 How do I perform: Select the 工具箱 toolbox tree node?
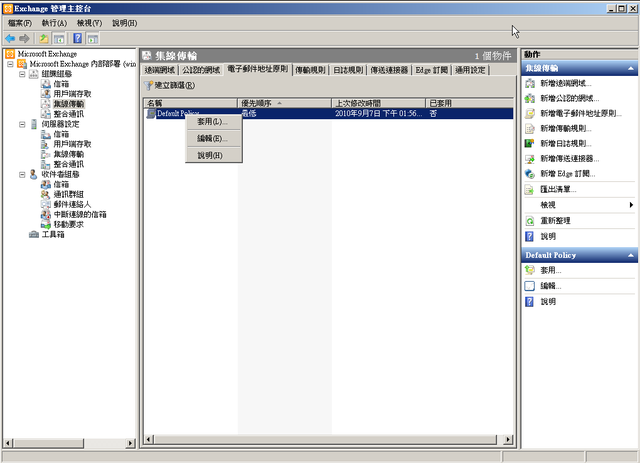[53, 234]
